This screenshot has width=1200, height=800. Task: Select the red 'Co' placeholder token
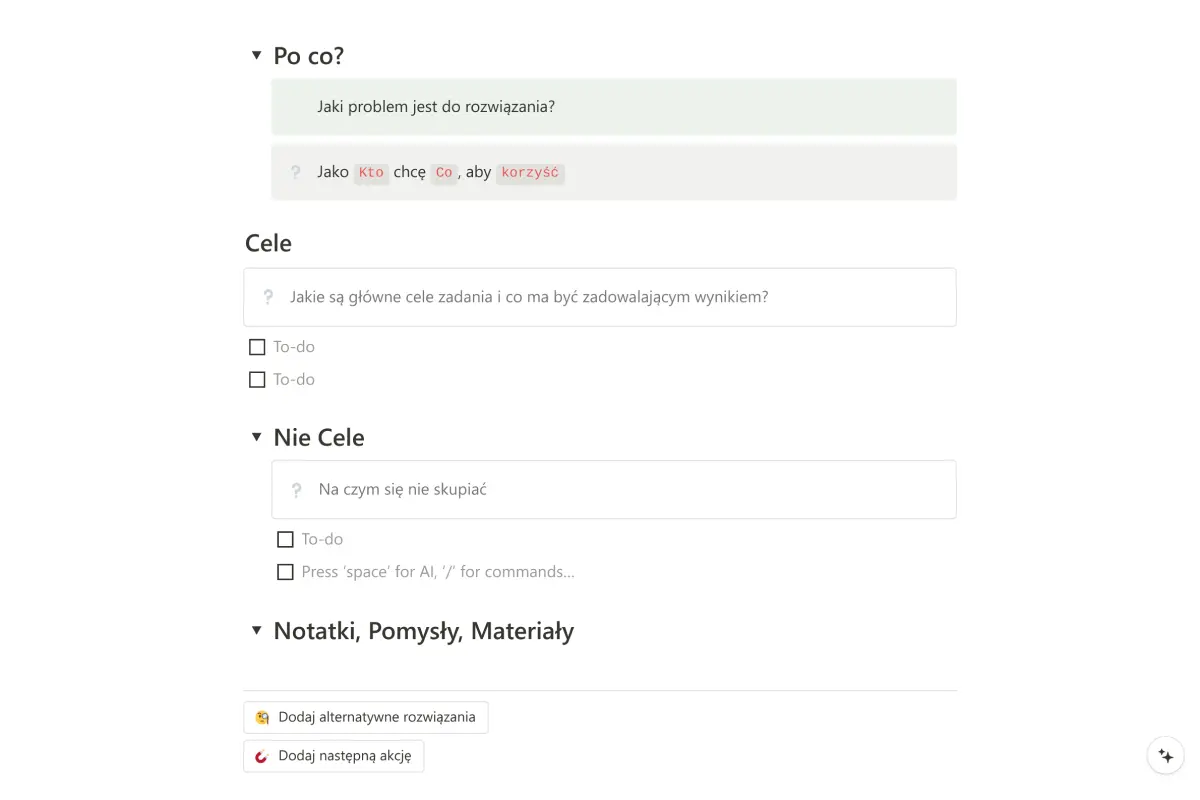pyautogui.click(x=444, y=172)
